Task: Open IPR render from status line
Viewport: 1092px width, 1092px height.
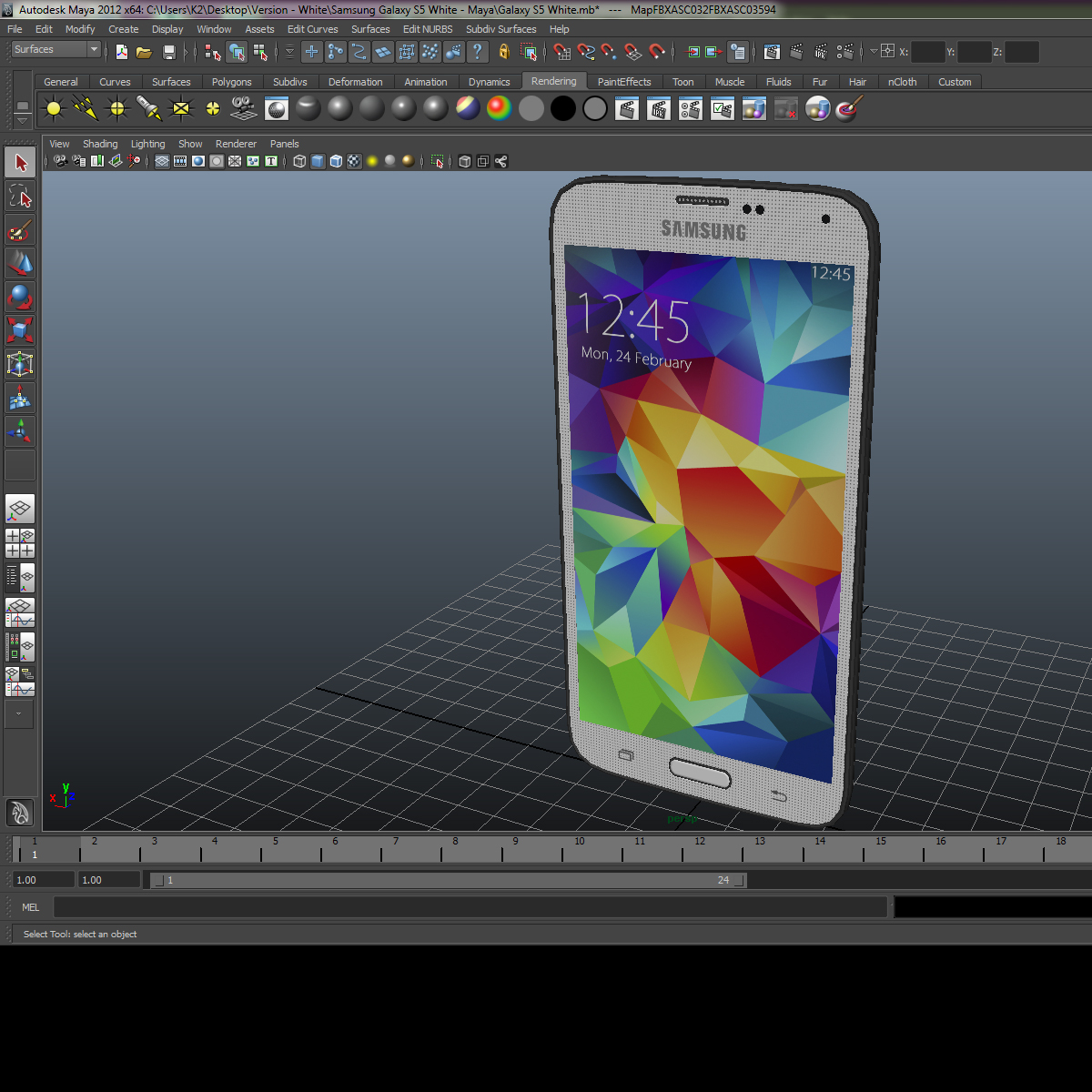Action: pos(821,52)
